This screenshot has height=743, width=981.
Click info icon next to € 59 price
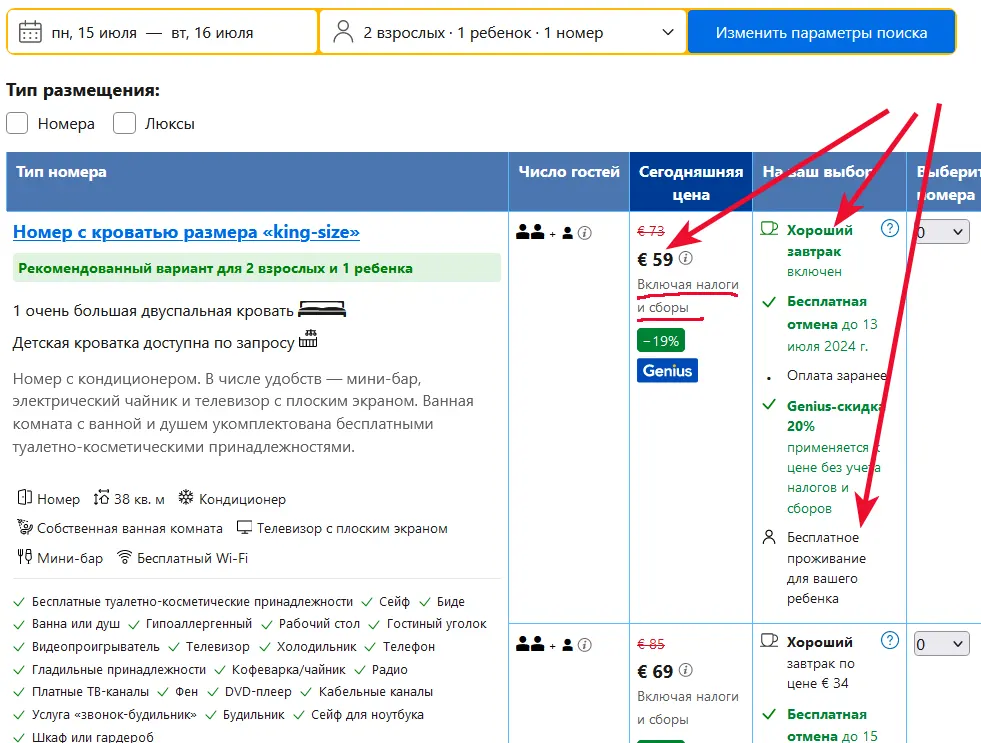tap(685, 259)
